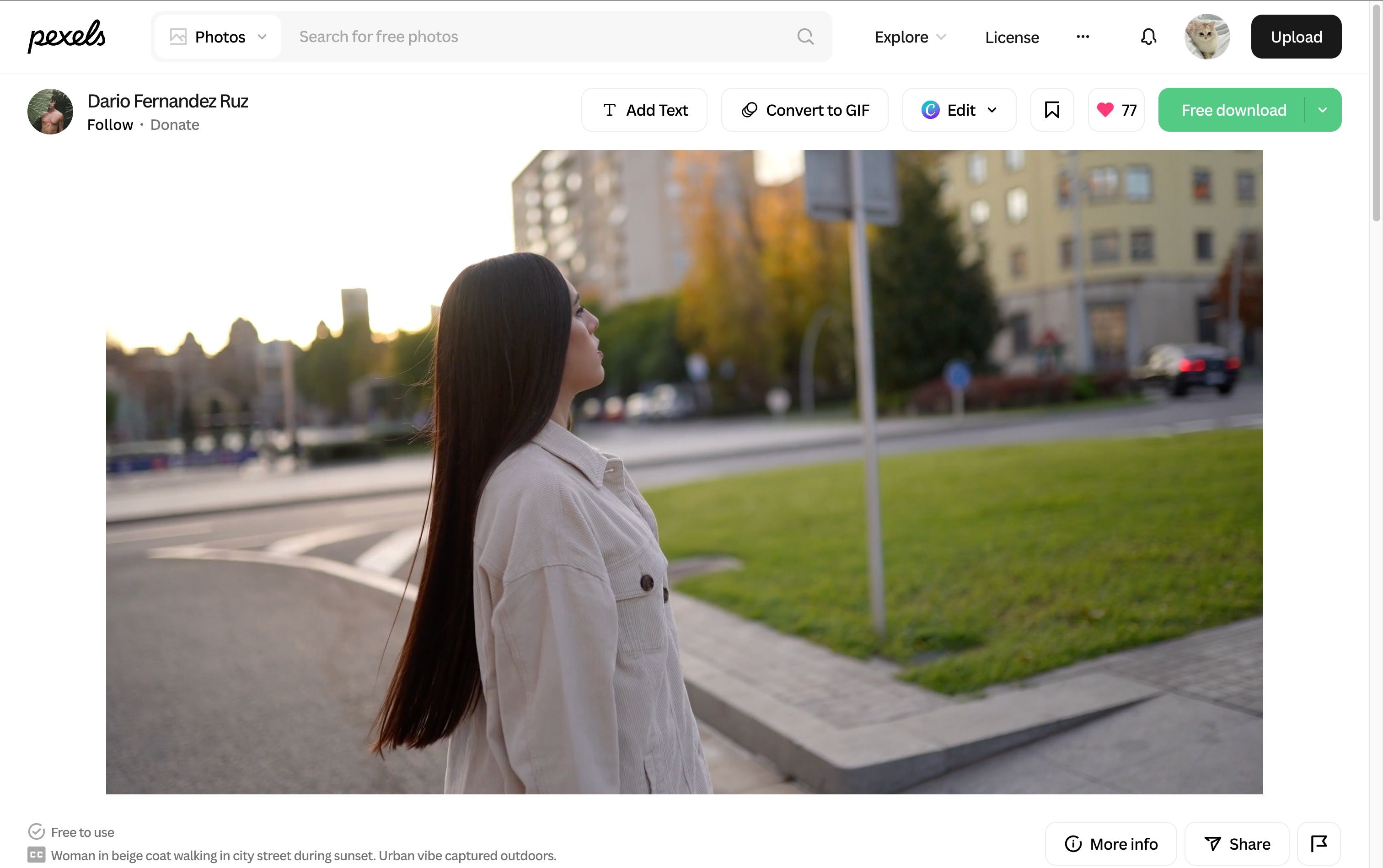Screen dimensions: 1383x868
Task: Submit search with the magnifier icon
Action: pos(805,37)
